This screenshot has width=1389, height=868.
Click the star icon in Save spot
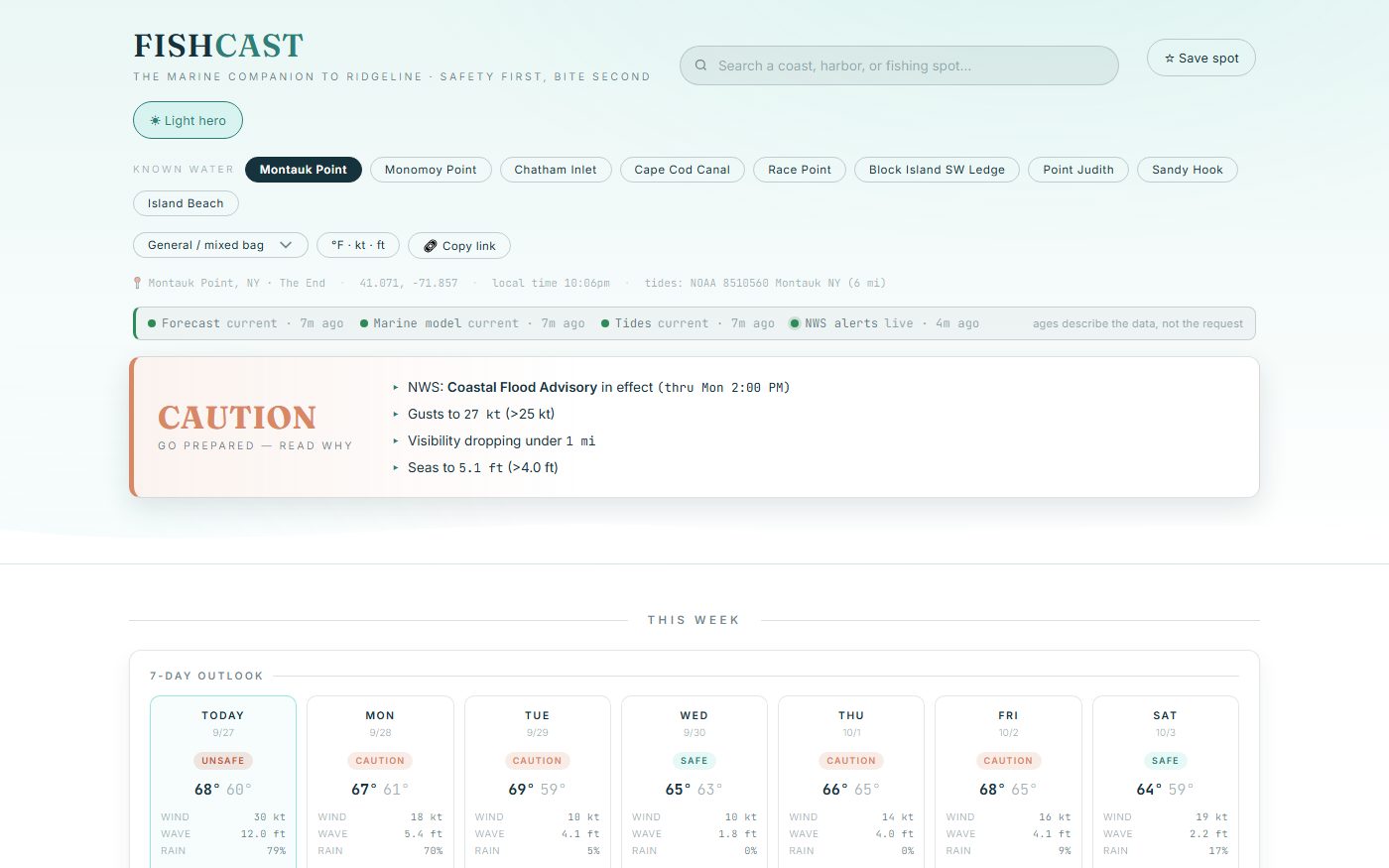pos(1170,59)
